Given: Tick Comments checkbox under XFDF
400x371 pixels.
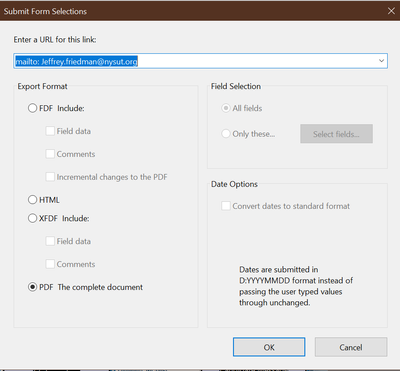Looking at the screenshot, I should coord(50,264).
